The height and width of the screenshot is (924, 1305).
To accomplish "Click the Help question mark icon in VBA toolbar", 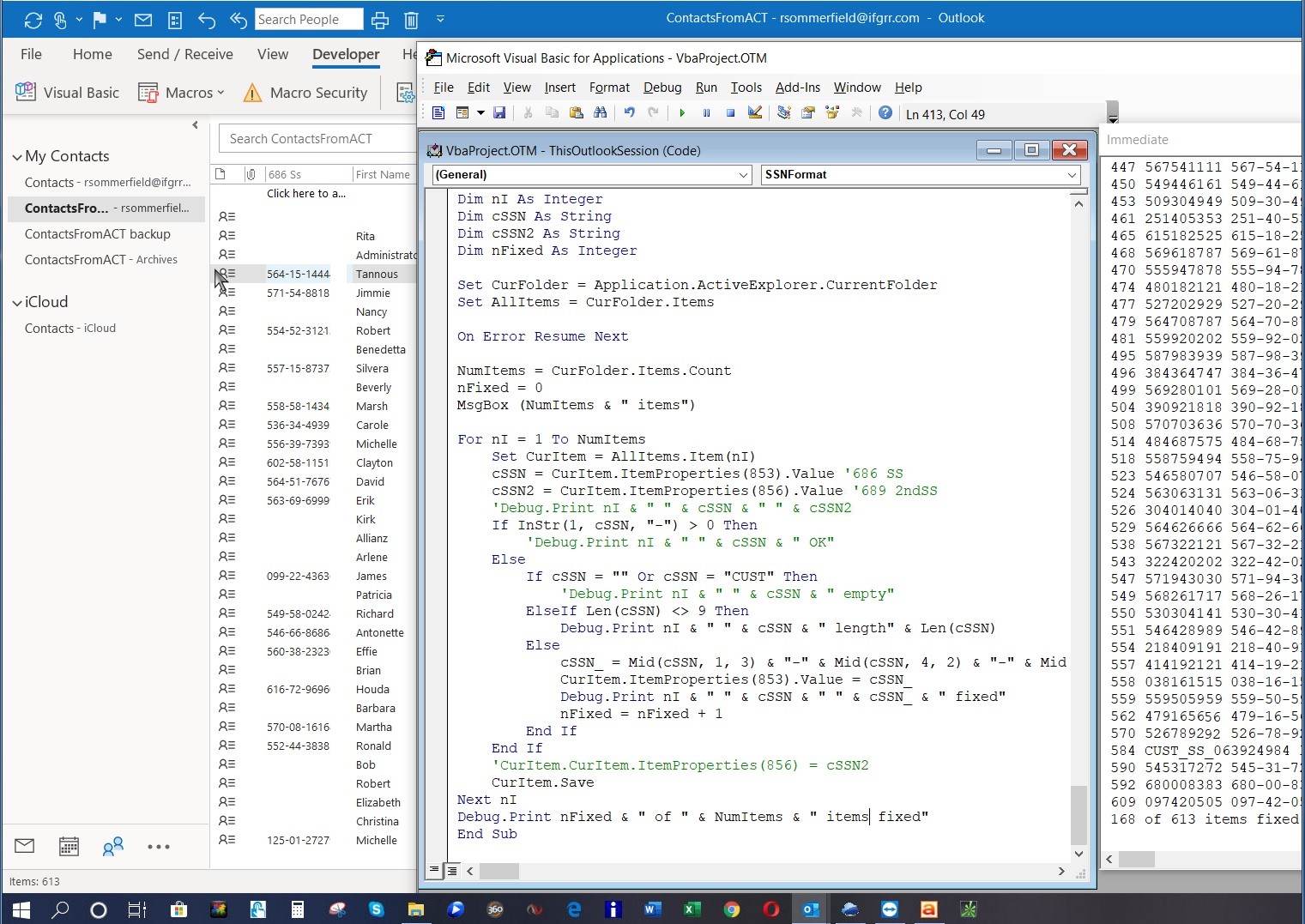I will coord(885,112).
